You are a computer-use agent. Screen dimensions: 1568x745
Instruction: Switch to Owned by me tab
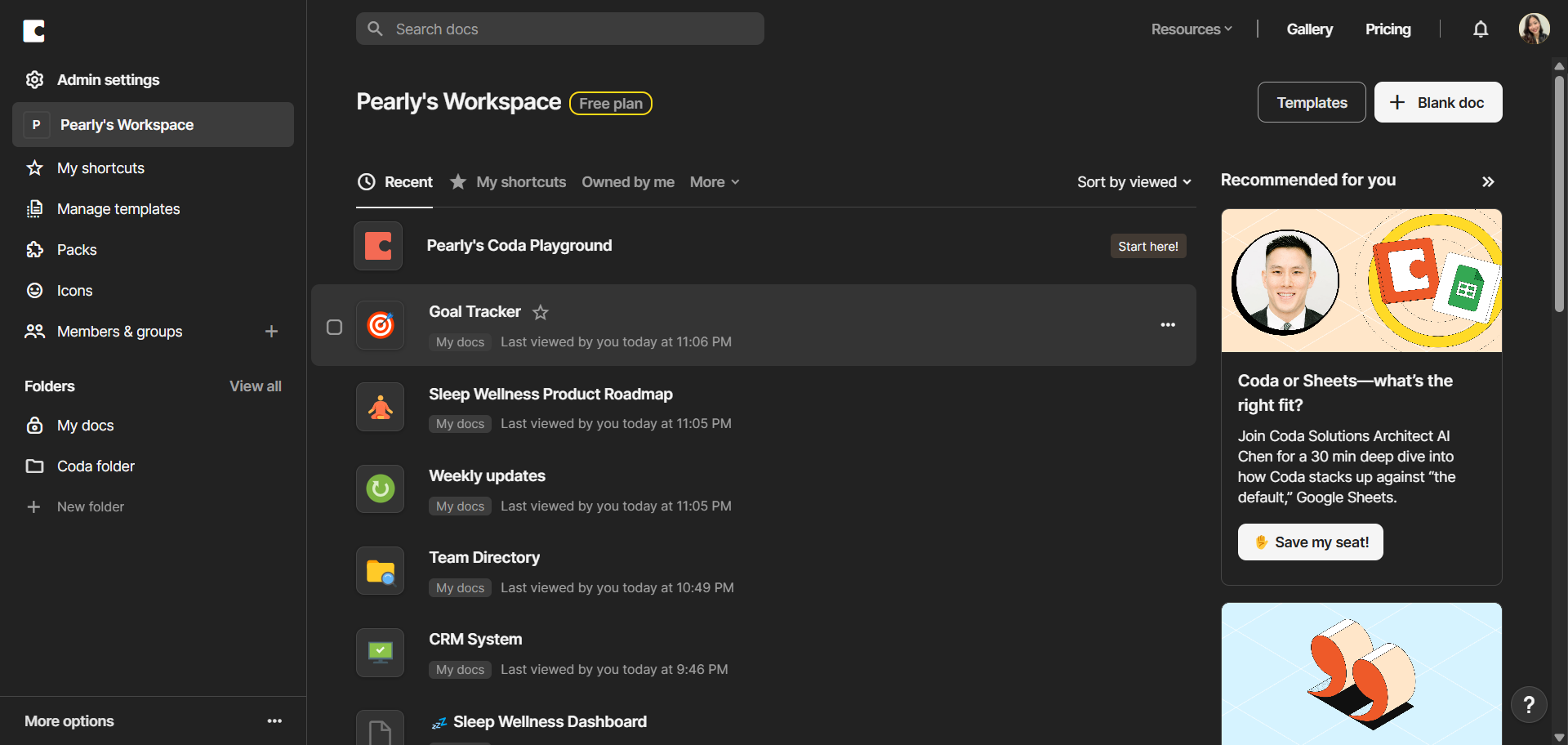628,182
